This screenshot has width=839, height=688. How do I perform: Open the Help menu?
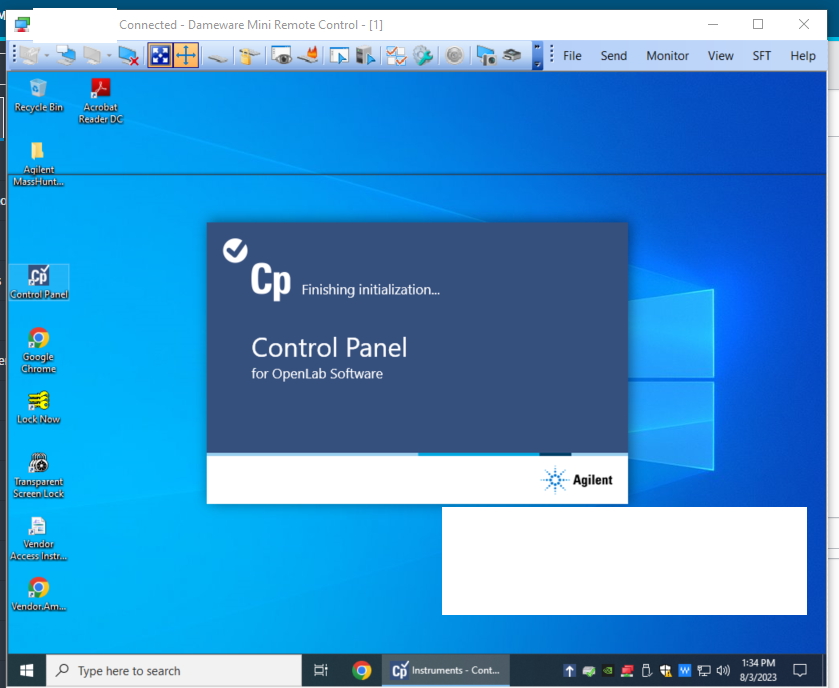tap(803, 56)
